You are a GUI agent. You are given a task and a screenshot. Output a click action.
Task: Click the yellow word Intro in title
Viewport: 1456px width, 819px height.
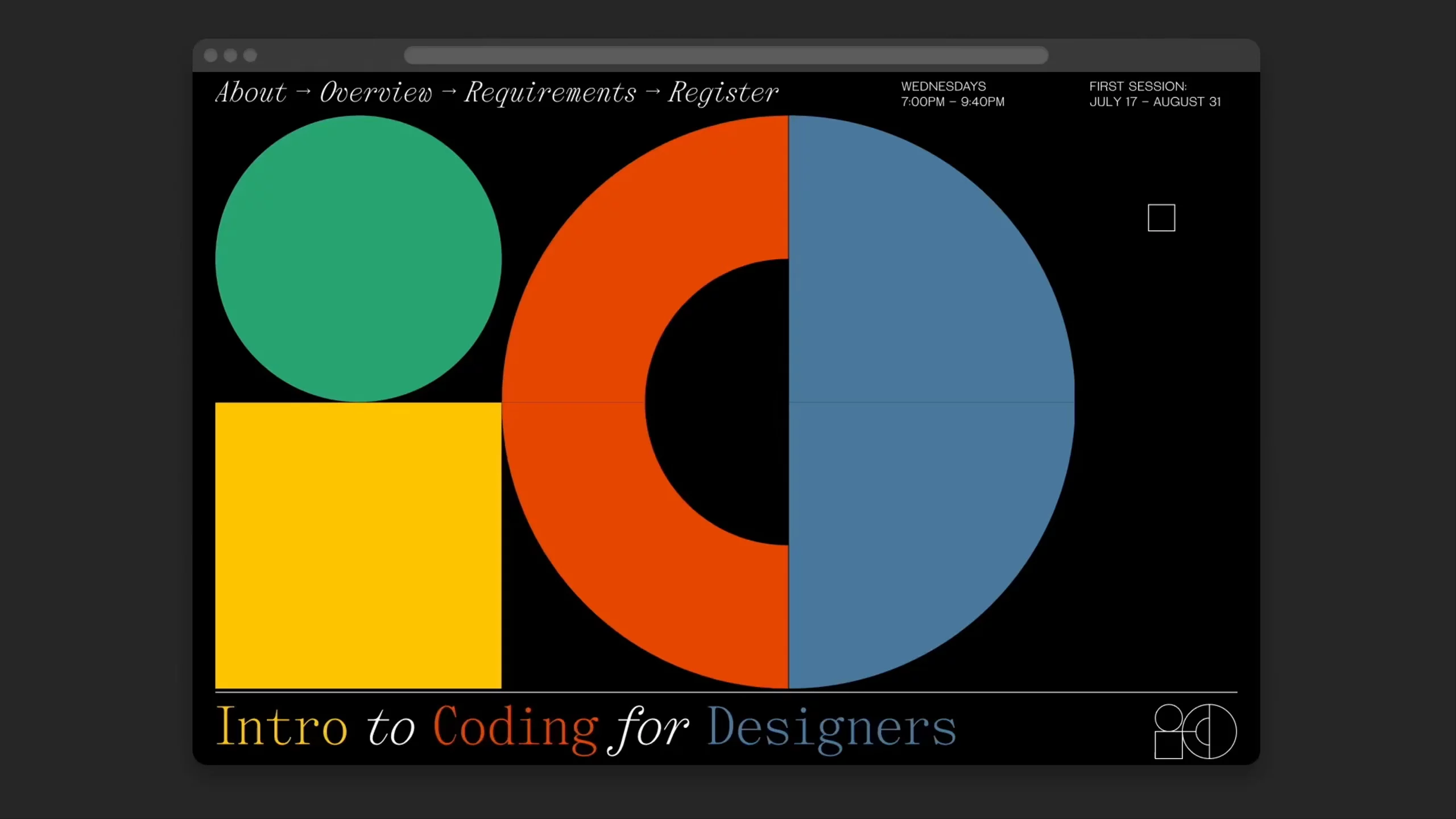pos(282,727)
